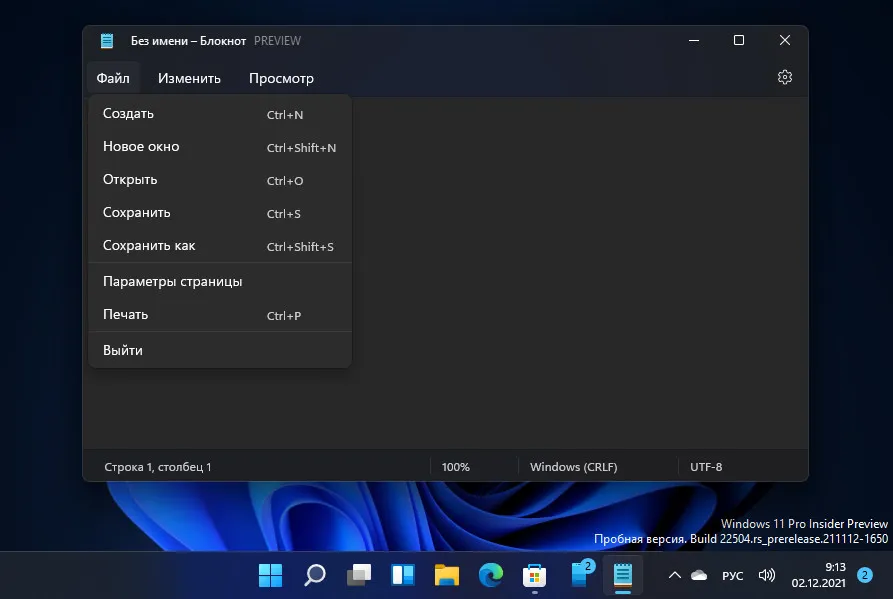Open Task View on the taskbar
Screen dimensions: 893x599
[x=359, y=575]
